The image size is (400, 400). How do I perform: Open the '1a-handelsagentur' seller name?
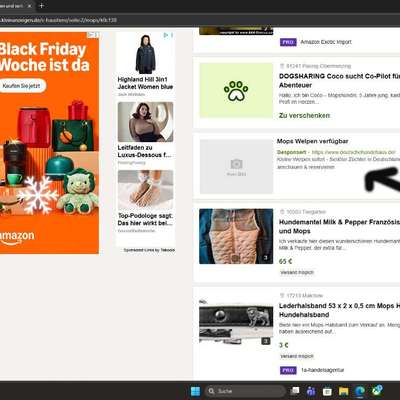tap(322, 370)
